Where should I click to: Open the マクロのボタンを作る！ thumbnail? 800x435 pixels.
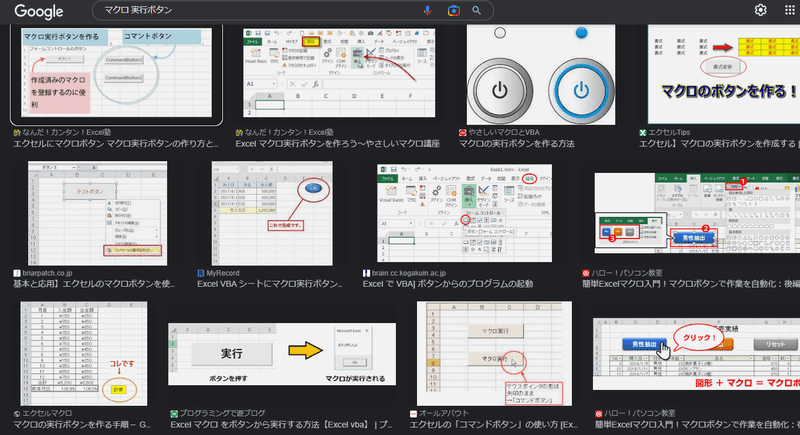tap(723, 74)
